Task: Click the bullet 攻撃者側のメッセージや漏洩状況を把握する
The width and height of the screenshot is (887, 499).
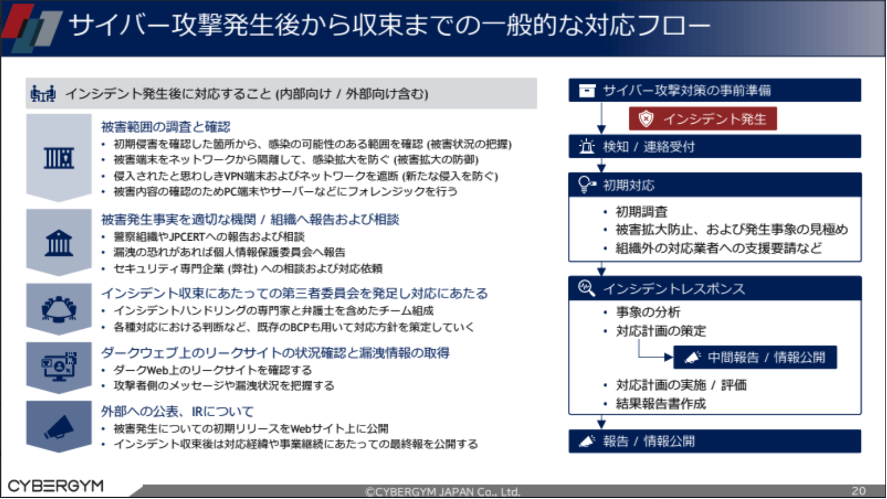Action: [223, 386]
